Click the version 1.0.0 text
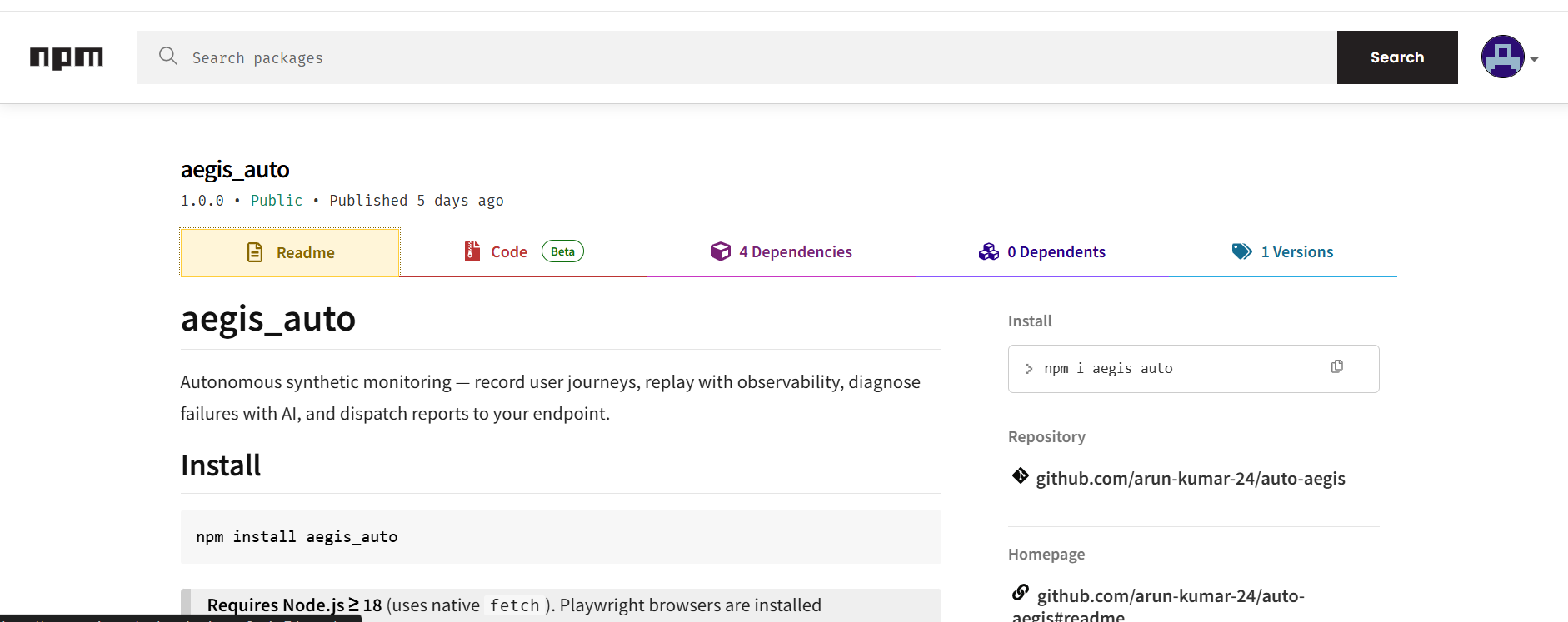1568x622 pixels. [202, 201]
